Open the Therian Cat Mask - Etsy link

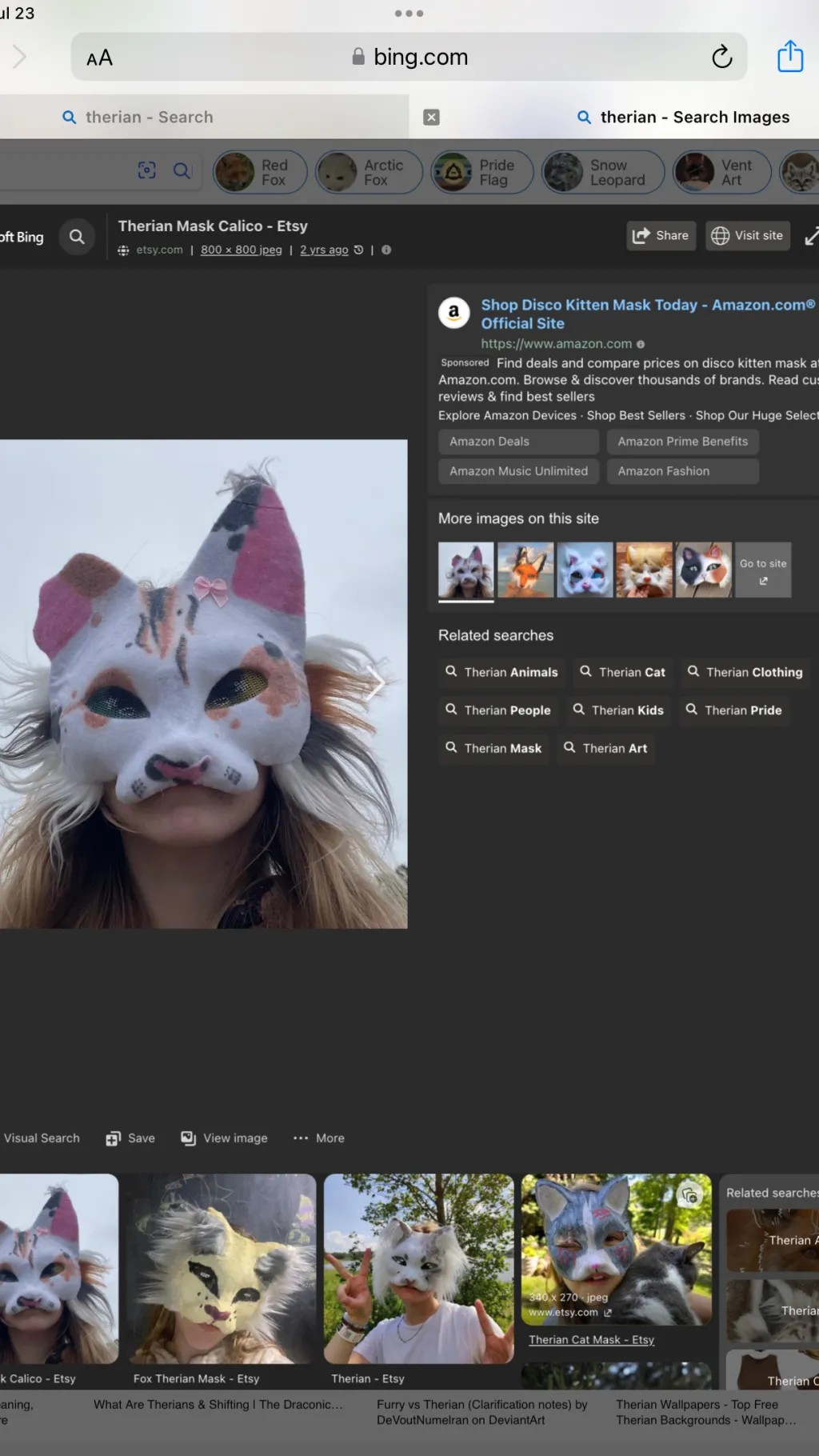pyautogui.click(x=591, y=1340)
